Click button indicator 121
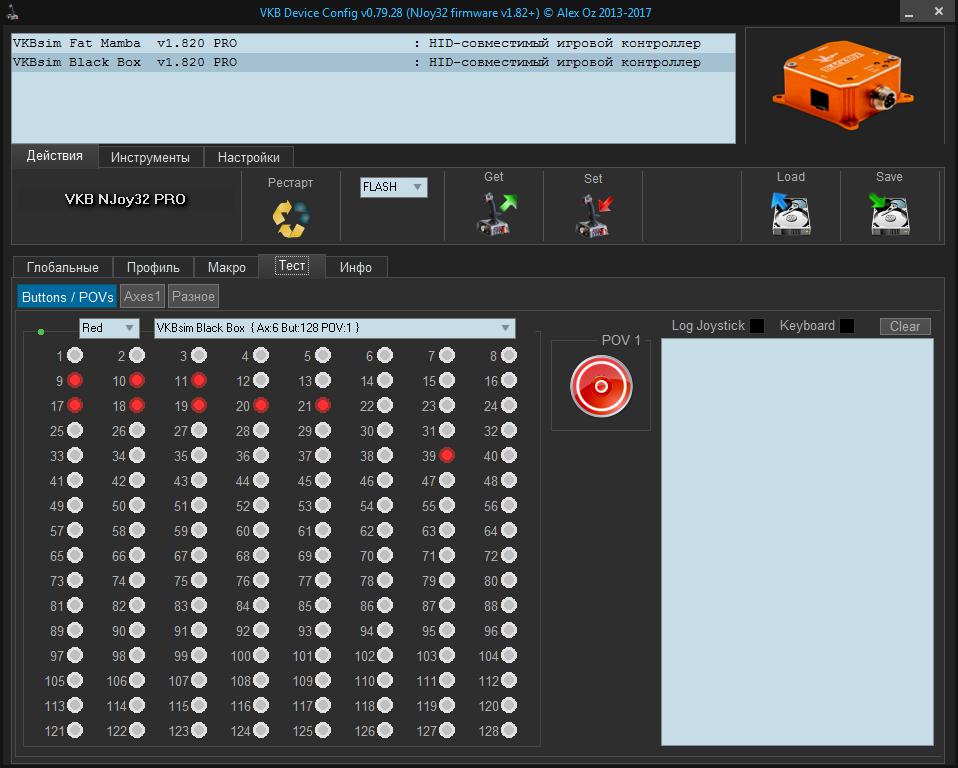 [75, 730]
